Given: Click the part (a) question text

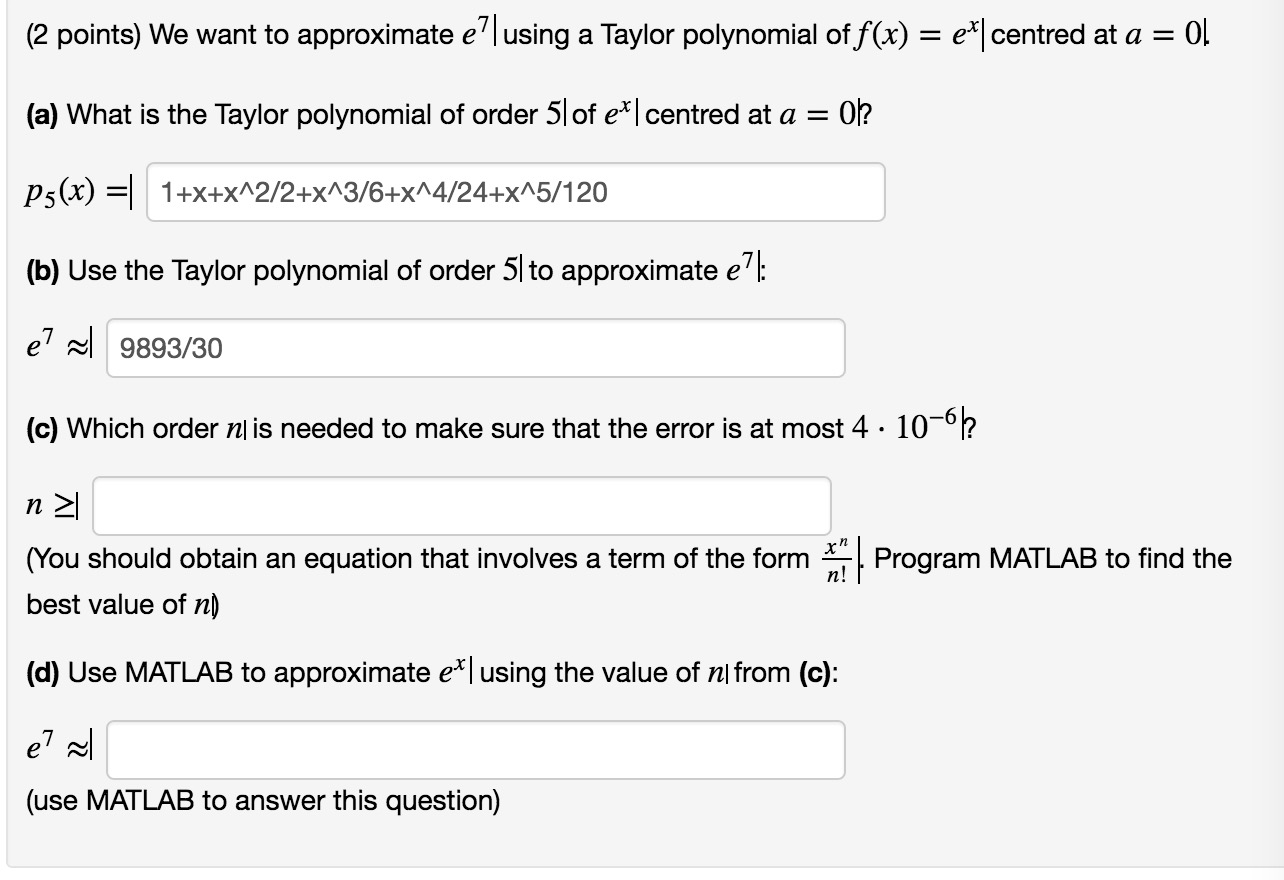Looking at the screenshot, I should (x=300, y=114).
